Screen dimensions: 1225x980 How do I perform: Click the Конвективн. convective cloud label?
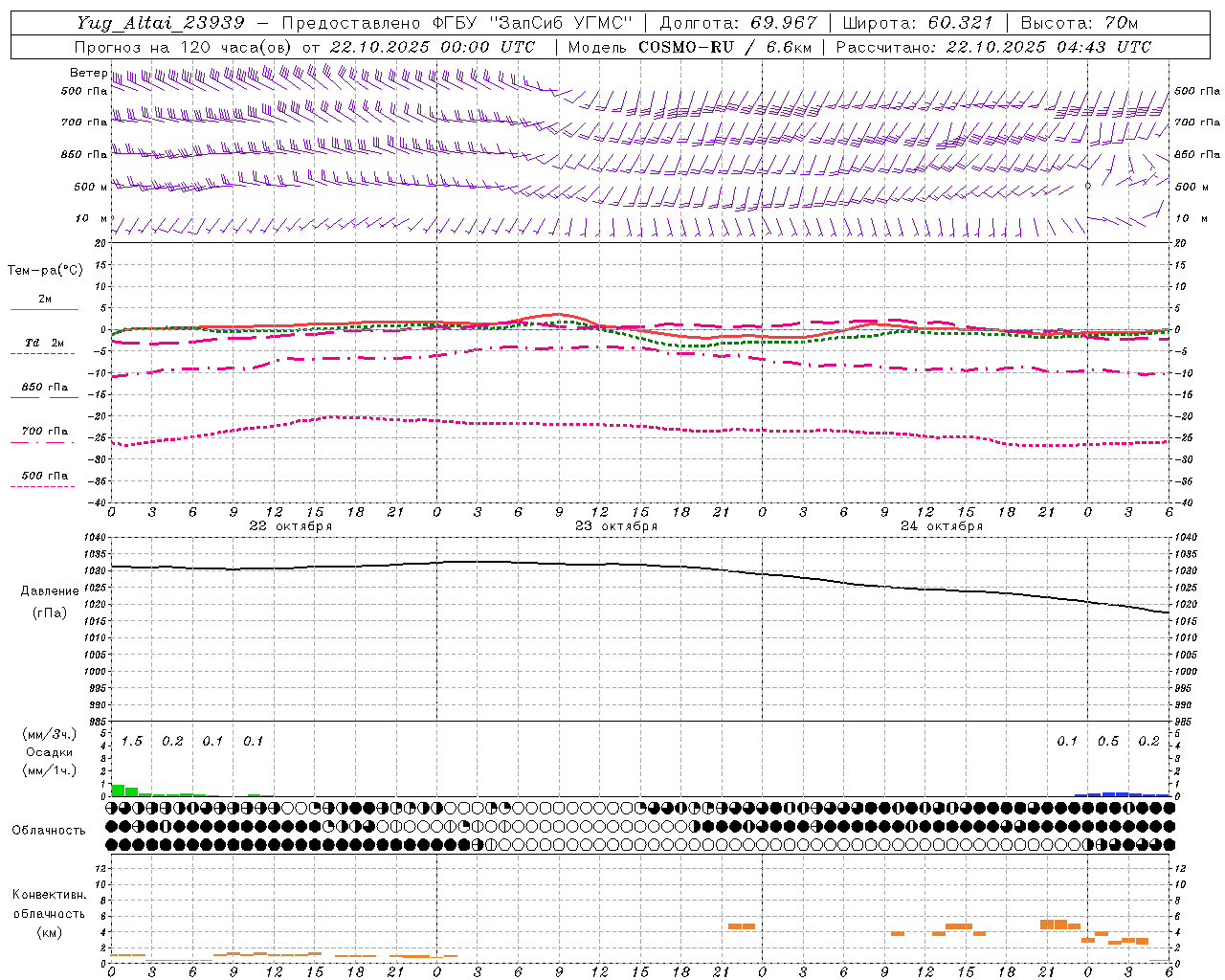click(49, 895)
